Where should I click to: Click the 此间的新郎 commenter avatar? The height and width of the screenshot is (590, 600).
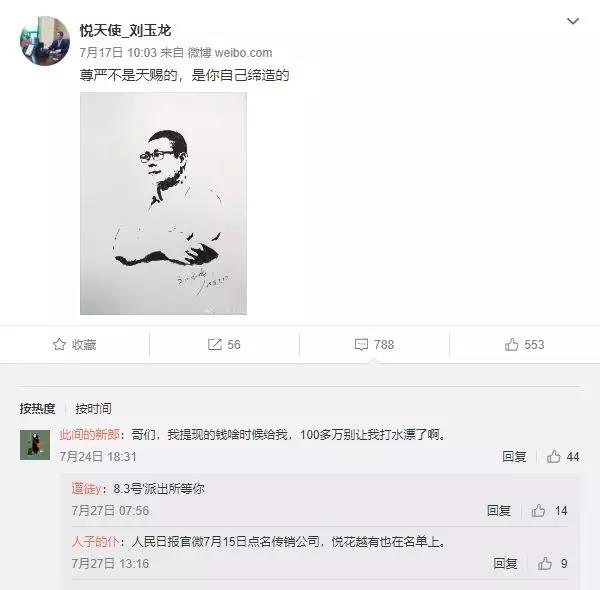35,445
